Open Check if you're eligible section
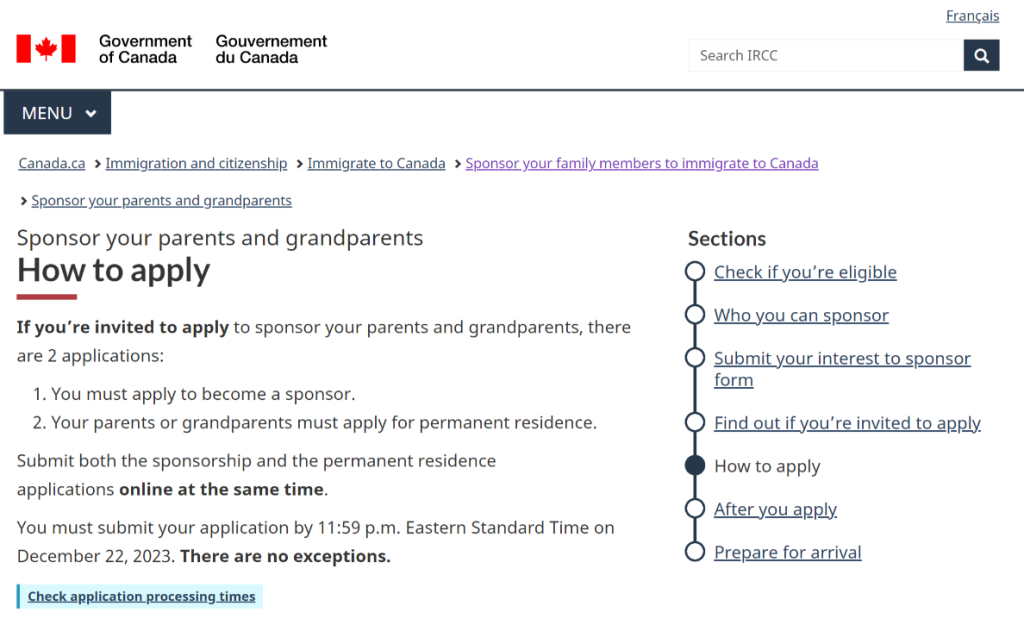 pyautogui.click(x=805, y=272)
